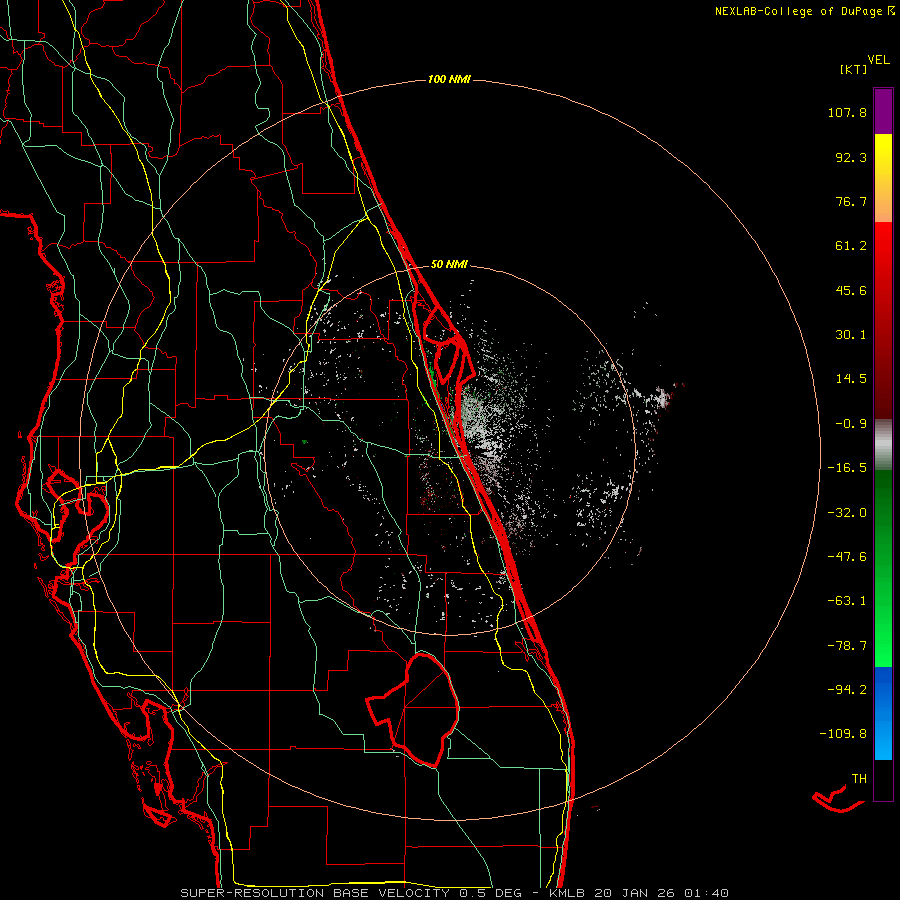Image resolution: width=900 pixels, height=900 pixels.
Task: Click the 14.5 legend value
Action: tap(851, 379)
